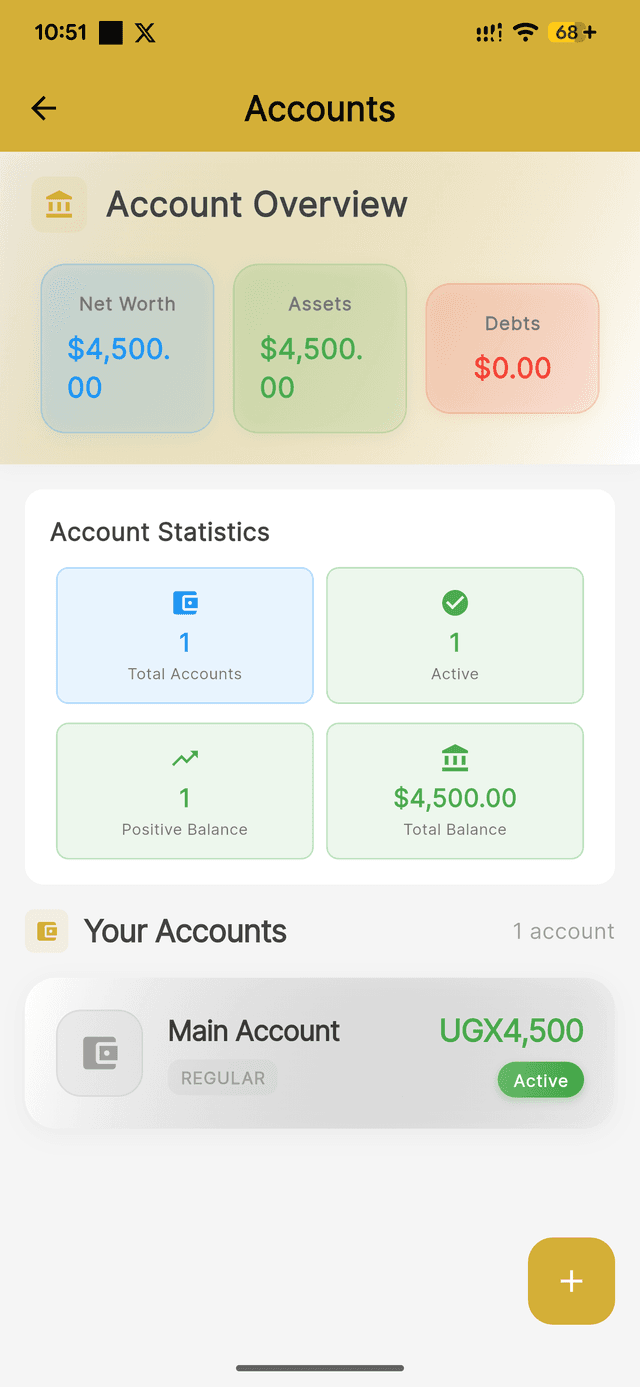Click the REGULAR account type chip
This screenshot has width=640, height=1387.
[222, 1077]
